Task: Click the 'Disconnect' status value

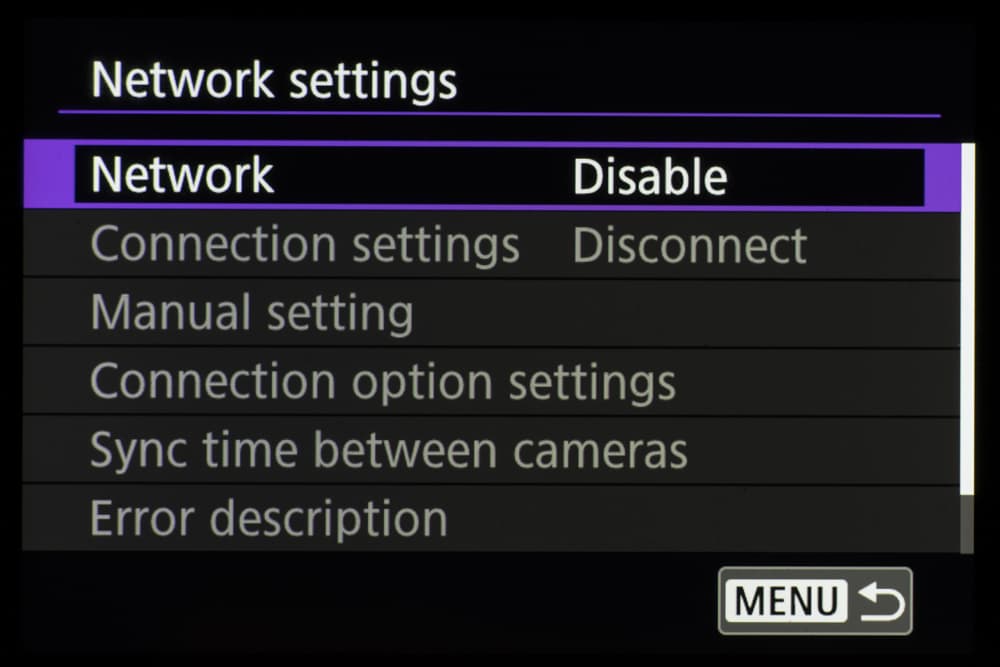Action: (x=689, y=246)
